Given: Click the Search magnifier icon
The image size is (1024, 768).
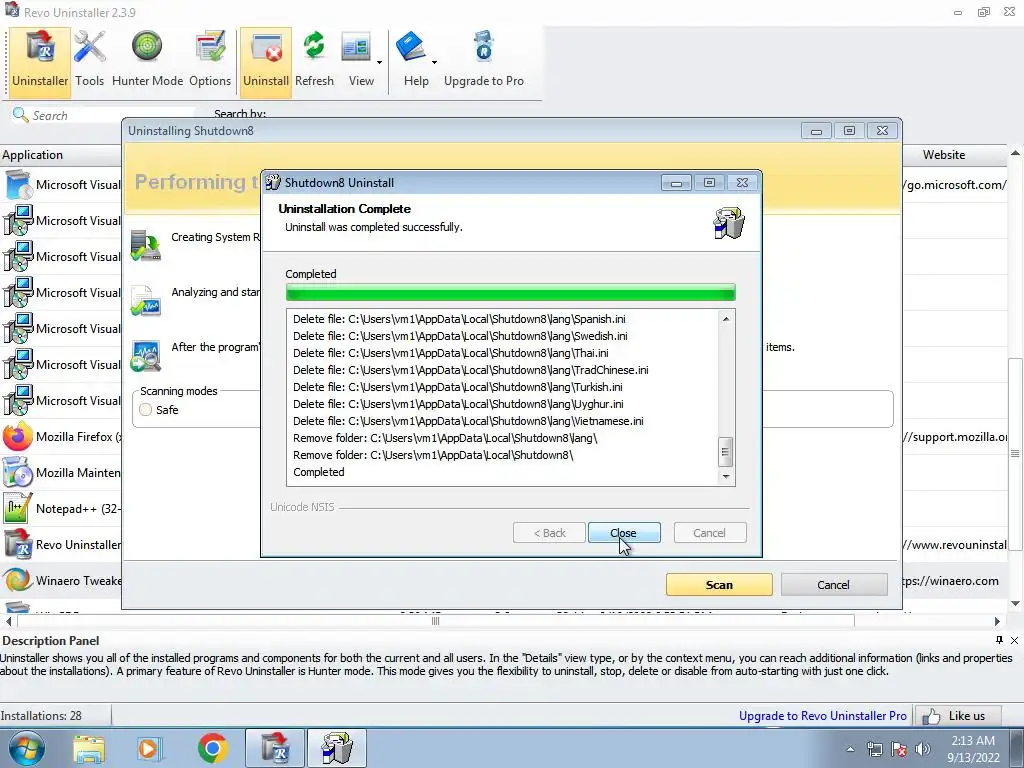Looking at the screenshot, I should pyautogui.click(x=20, y=115).
